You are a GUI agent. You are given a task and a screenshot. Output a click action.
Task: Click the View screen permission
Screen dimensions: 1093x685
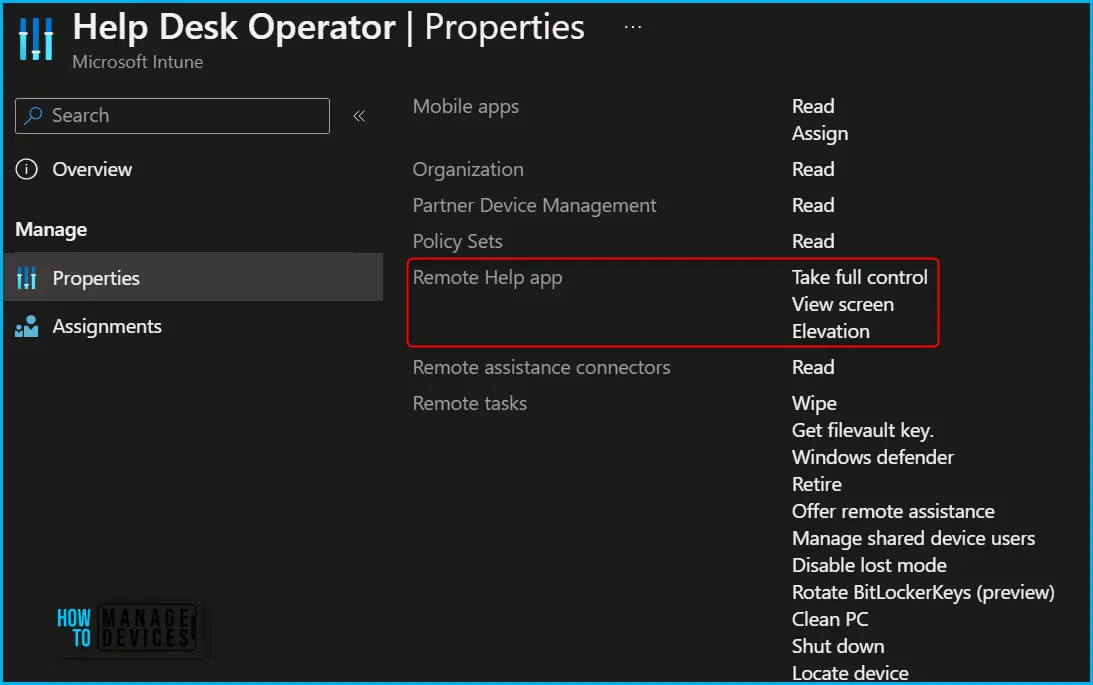point(843,305)
